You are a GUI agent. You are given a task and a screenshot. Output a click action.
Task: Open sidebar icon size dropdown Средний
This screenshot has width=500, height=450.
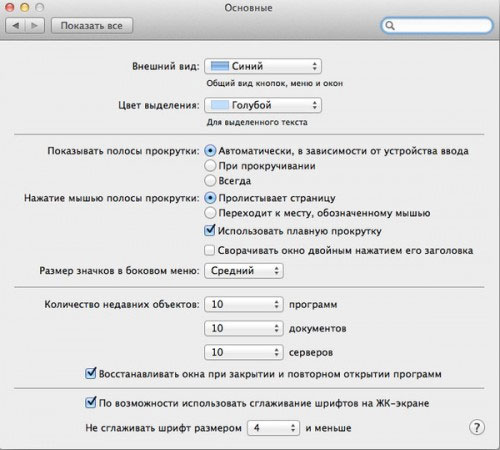coord(244,270)
